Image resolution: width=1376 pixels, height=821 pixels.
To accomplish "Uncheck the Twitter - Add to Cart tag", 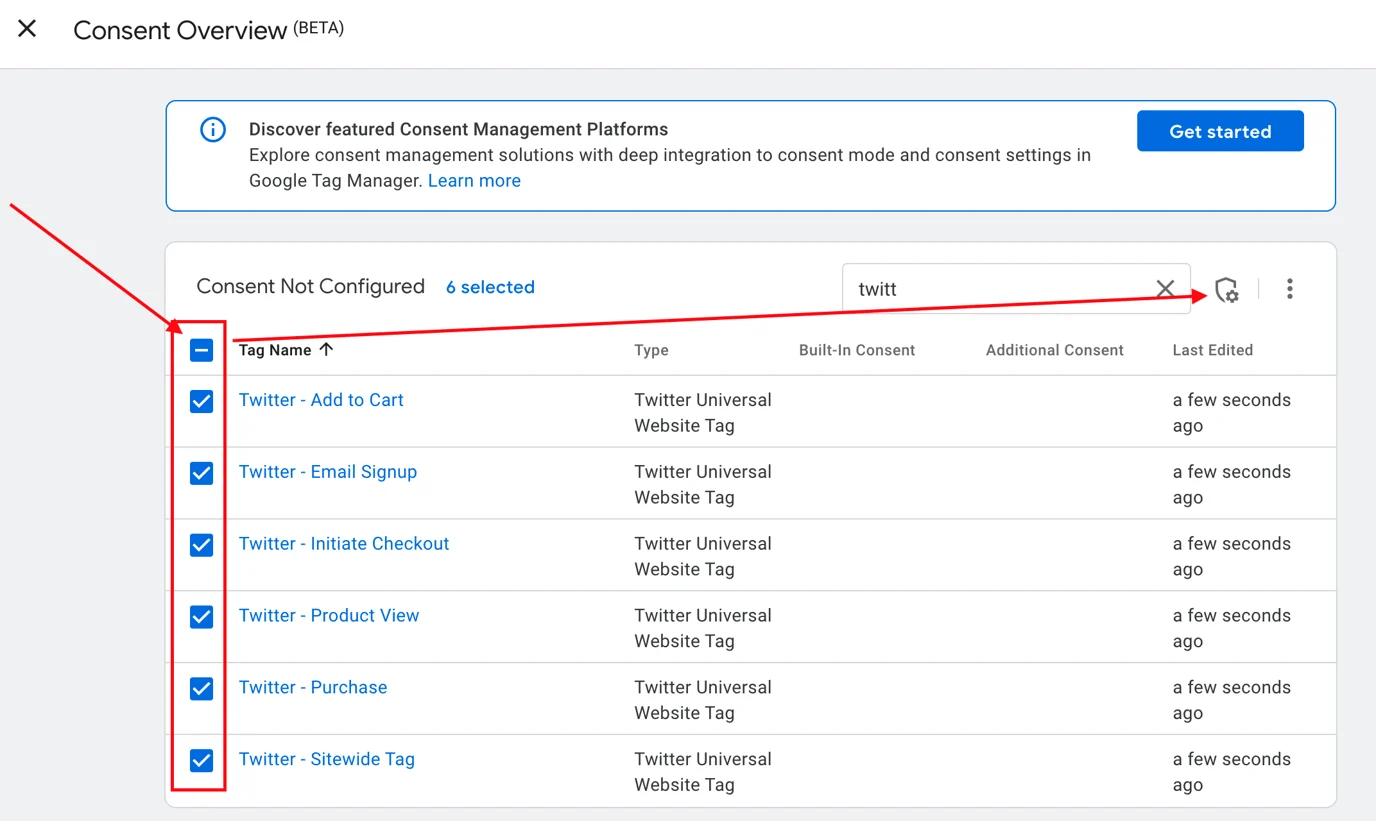I will click(201, 401).
